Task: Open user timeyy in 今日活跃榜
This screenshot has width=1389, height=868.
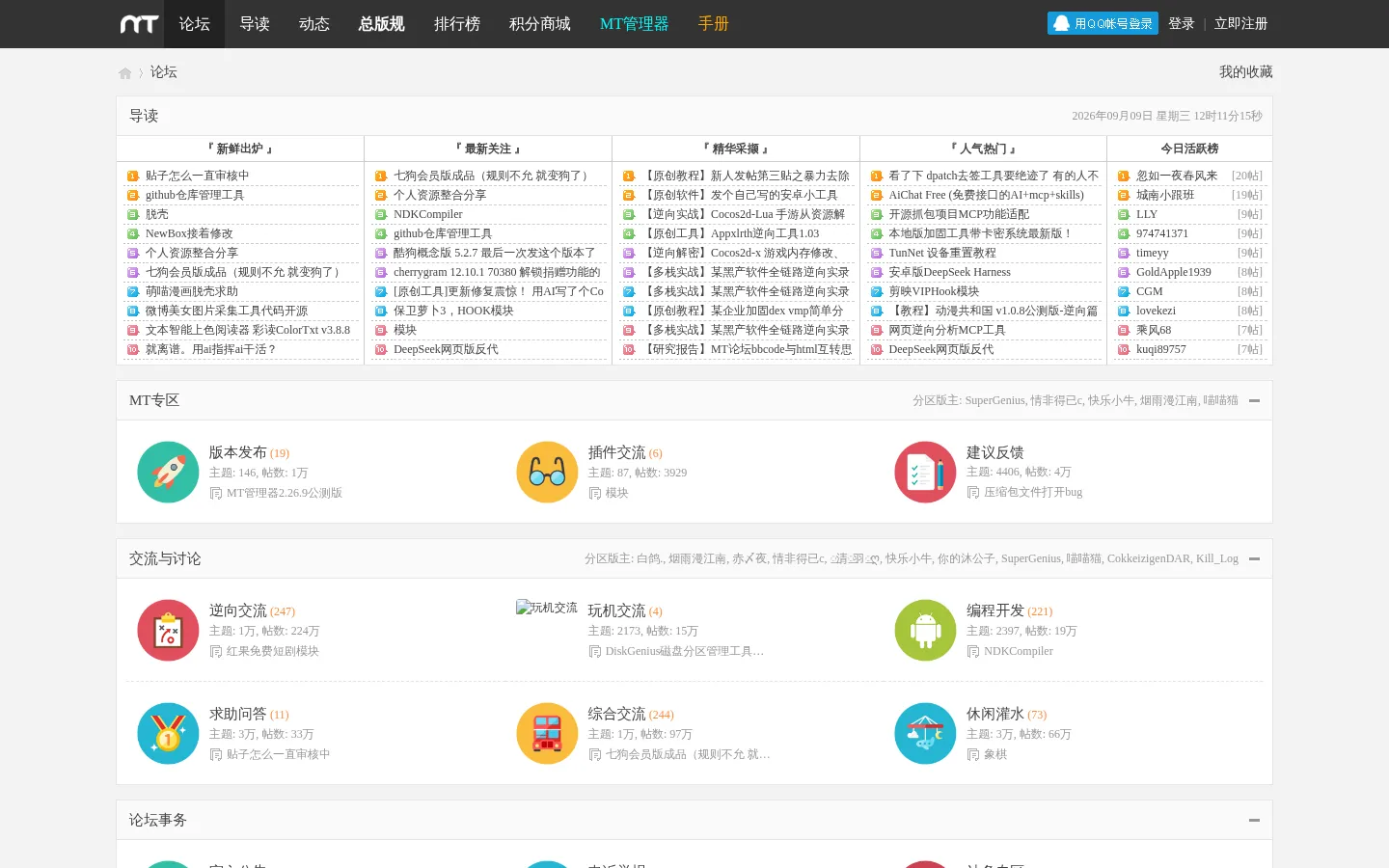Action: tap(1153, 253)
